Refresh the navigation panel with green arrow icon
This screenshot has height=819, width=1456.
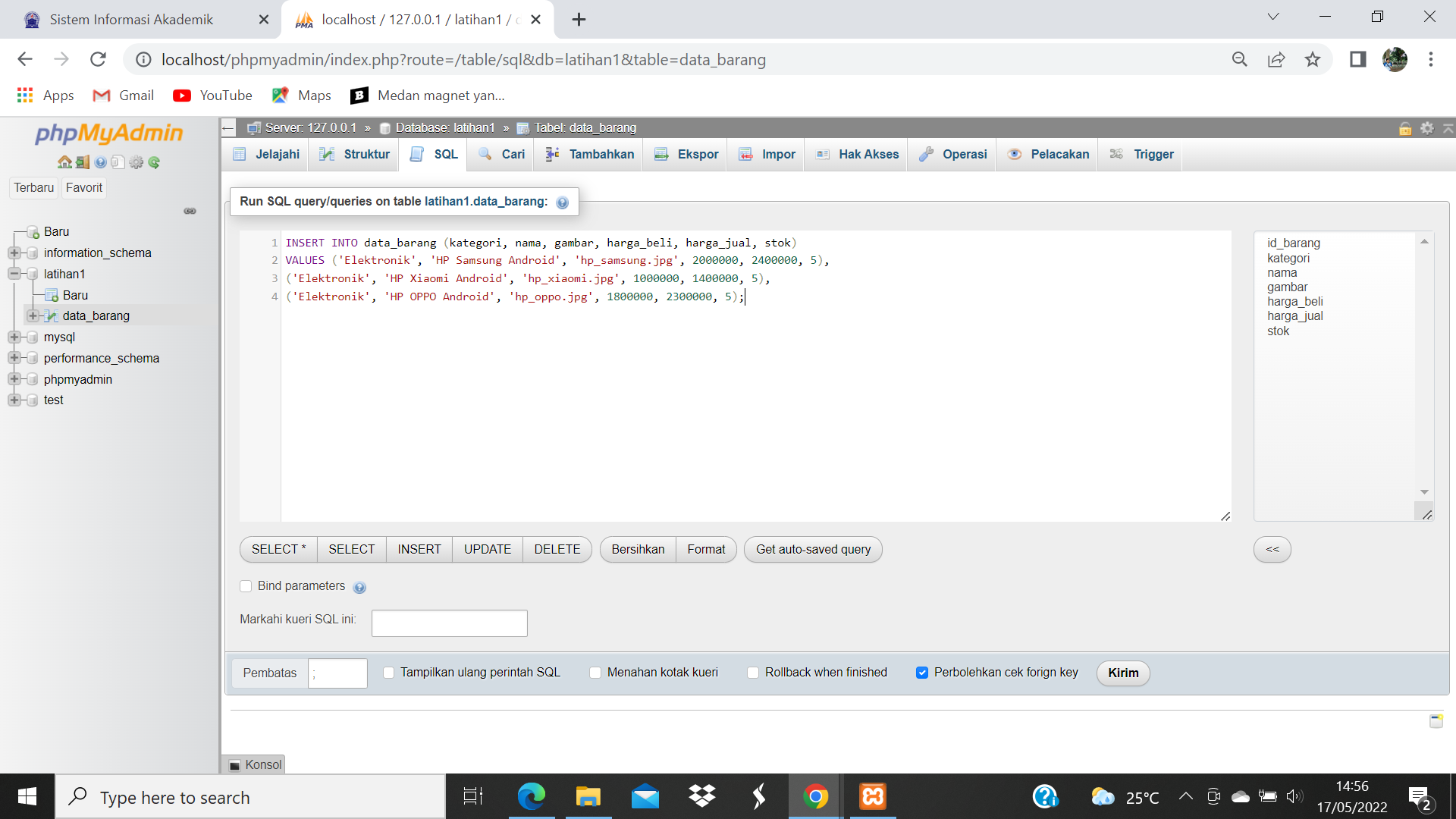(x=155, y=162)
